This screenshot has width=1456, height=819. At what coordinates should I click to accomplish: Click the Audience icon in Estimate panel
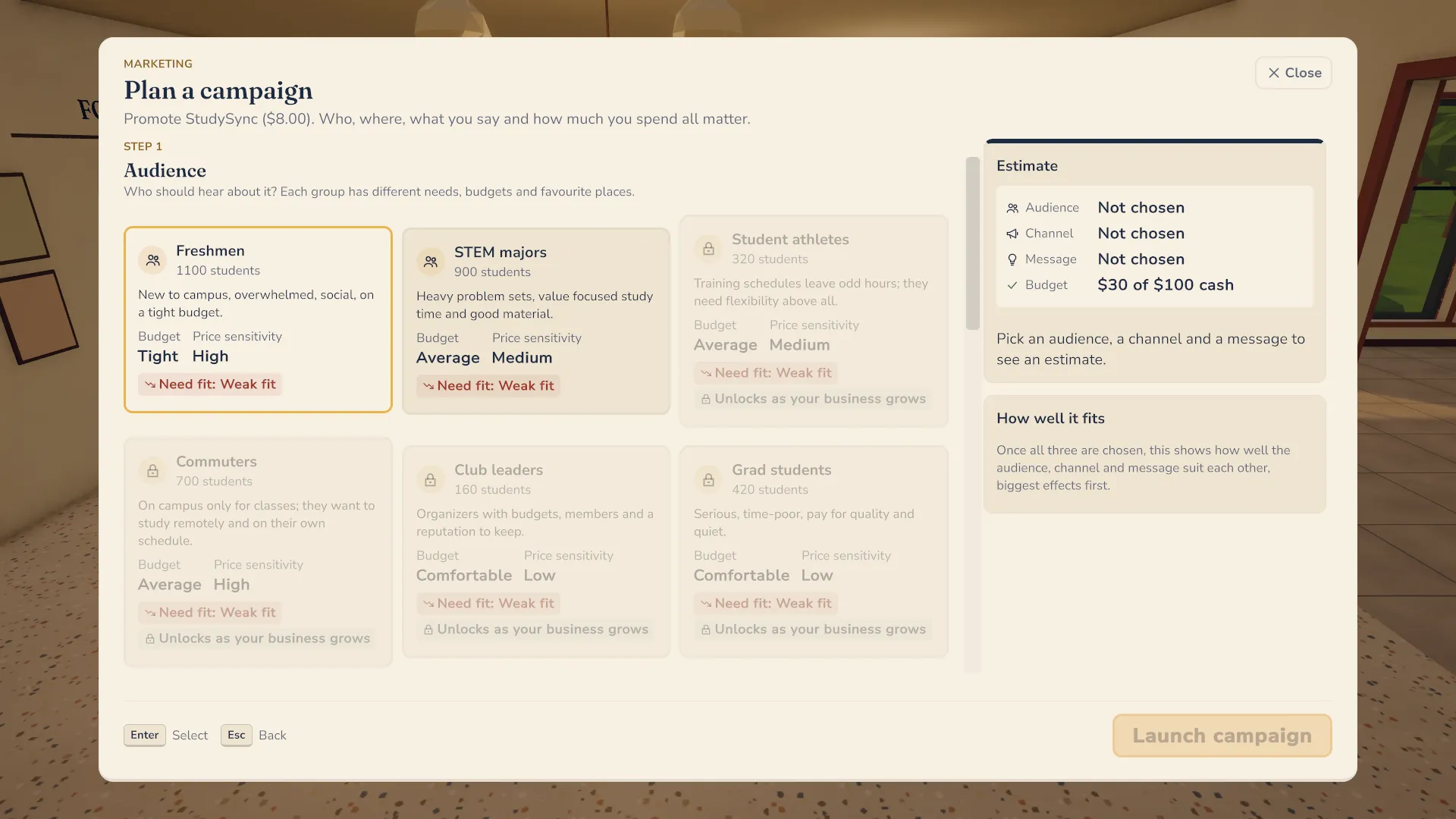(x=1012, y=208)
